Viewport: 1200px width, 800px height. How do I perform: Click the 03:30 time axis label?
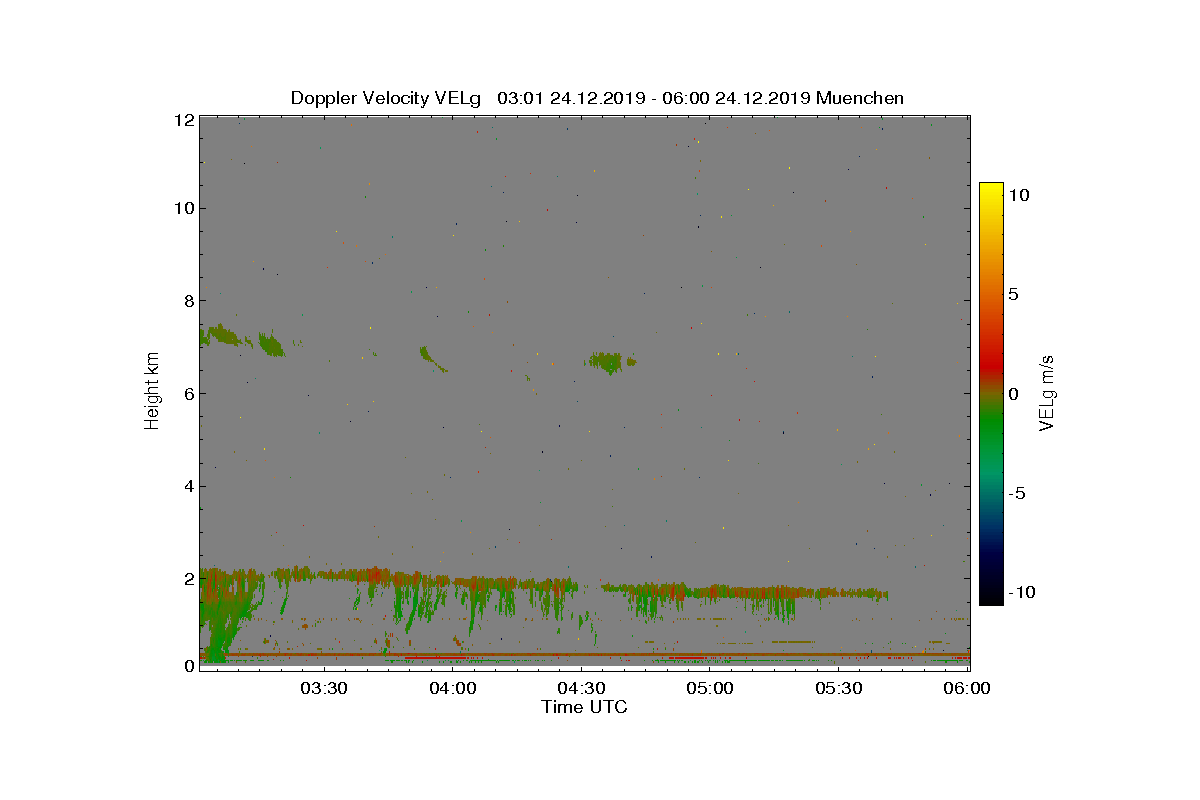coord(324,688)
